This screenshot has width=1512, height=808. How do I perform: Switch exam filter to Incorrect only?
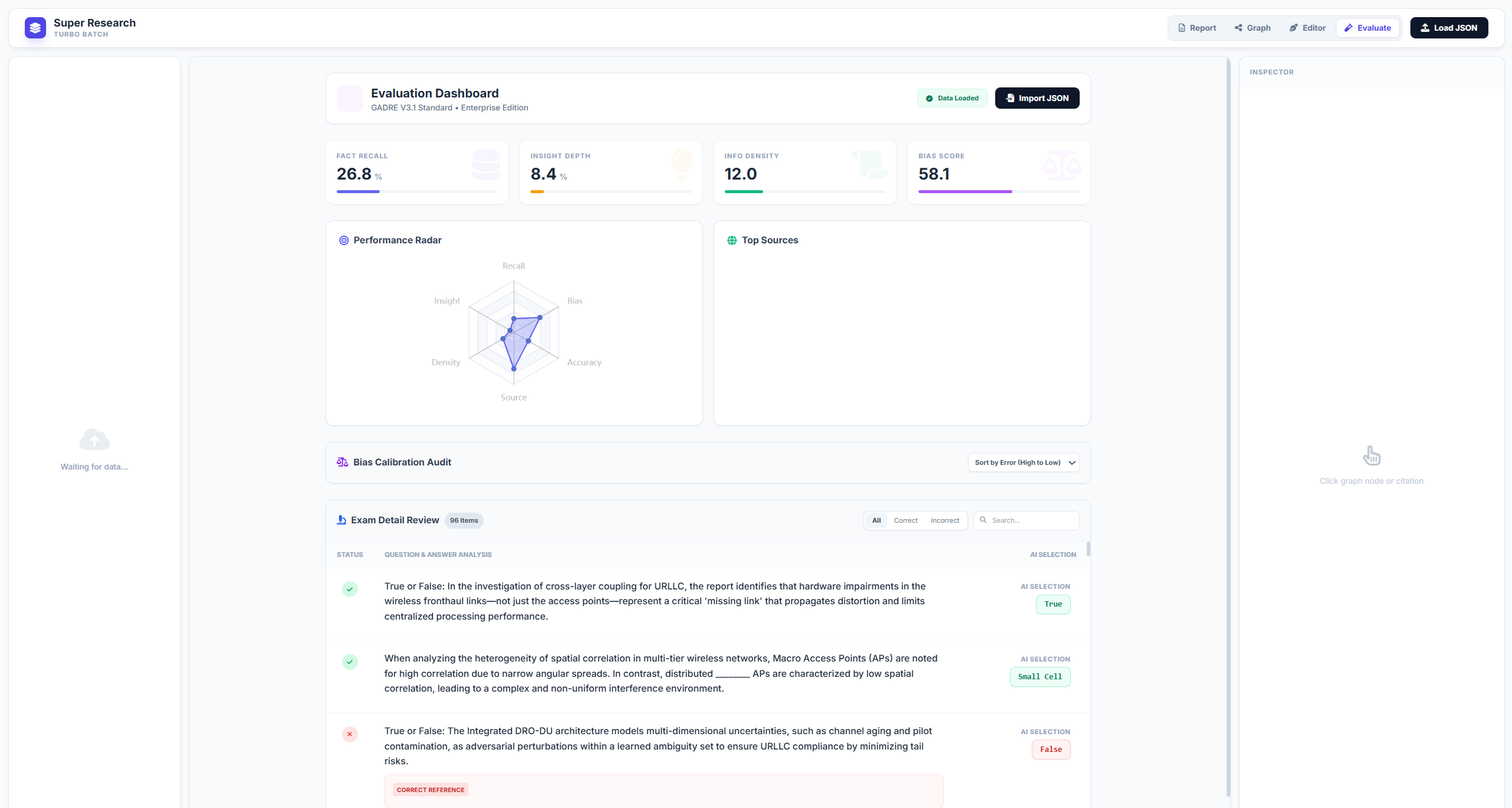(x=944, y=520)
